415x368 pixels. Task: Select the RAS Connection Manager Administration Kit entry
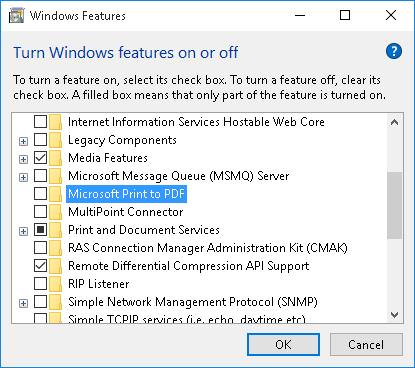pyautogui.click(x=208, y=248)
